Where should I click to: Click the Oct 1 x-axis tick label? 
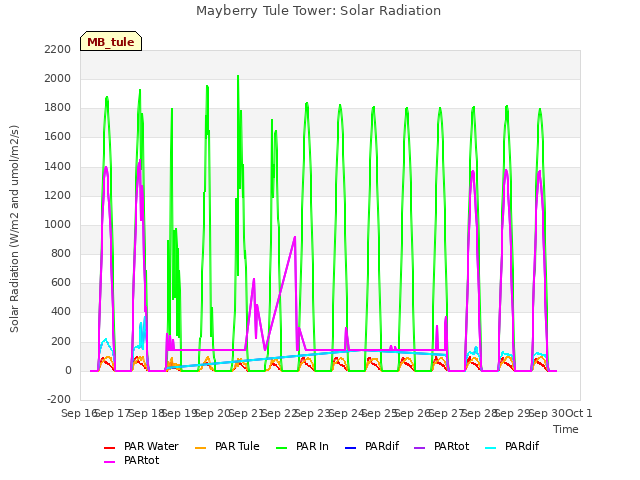(579, 413)
